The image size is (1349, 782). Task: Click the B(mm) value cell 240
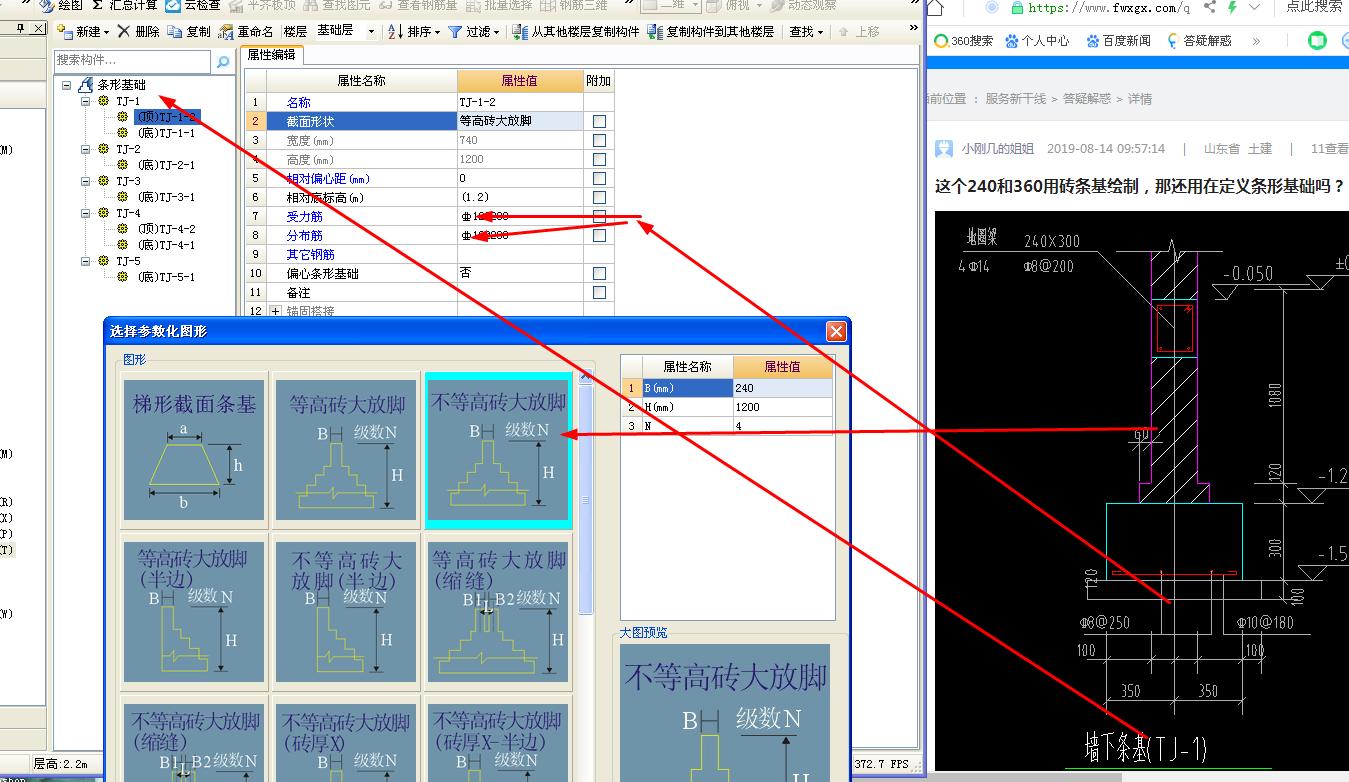tap(782, 388)
